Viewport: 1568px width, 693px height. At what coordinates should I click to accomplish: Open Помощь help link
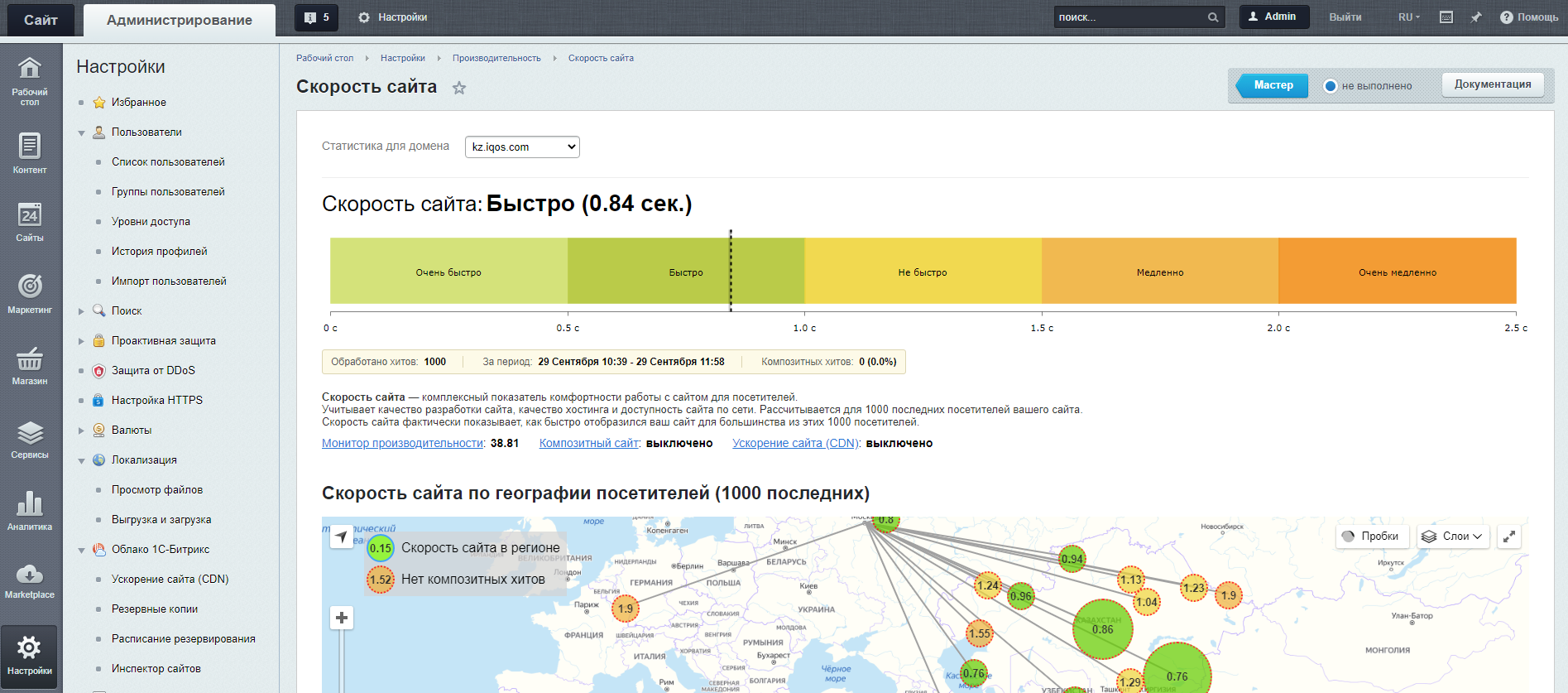coord(1529,17)
